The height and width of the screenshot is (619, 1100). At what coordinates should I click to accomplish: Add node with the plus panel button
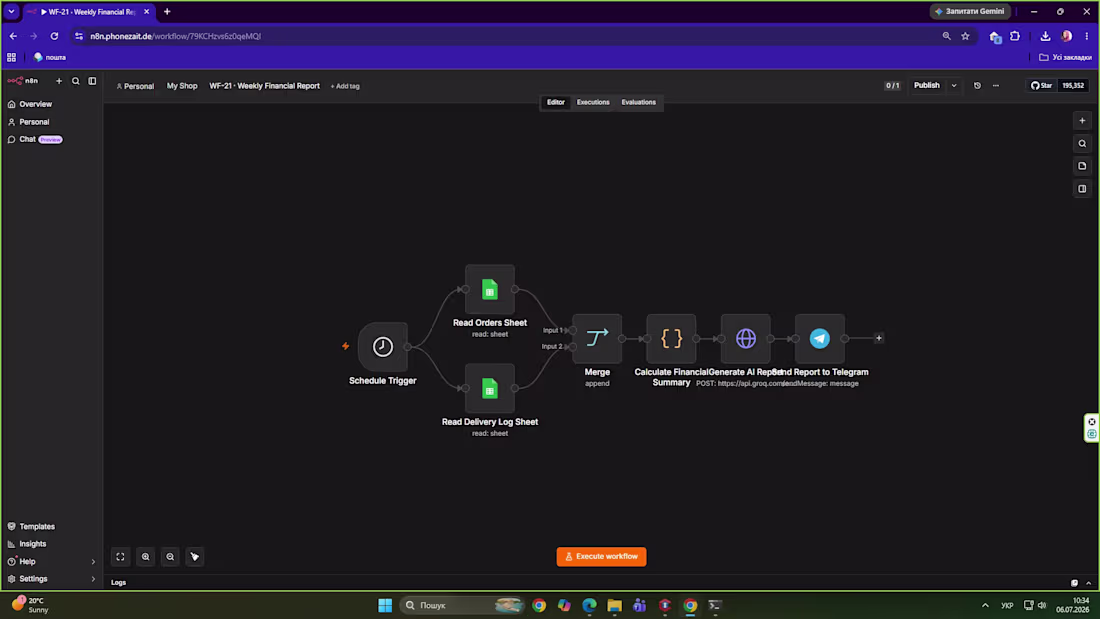point(1082,121)
